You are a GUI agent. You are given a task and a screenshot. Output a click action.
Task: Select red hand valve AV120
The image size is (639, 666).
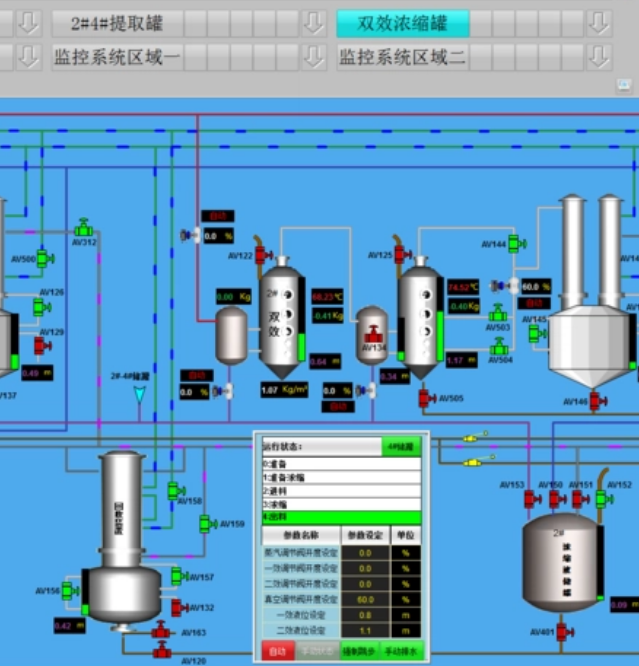162,649
